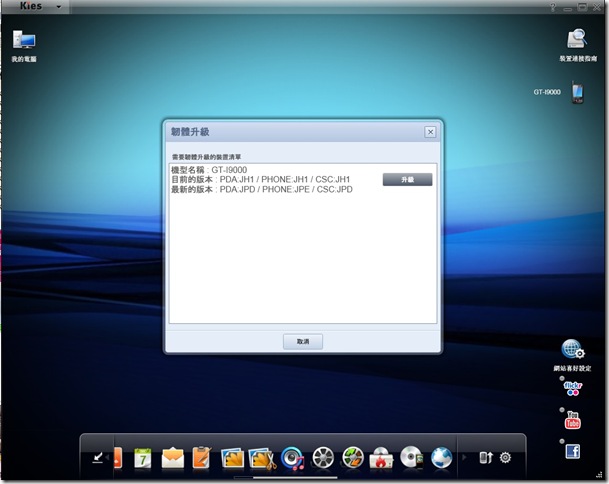The height and width of the screenshot is (484, 609).
Task: Open the dock settings gear icon
Action: tap(505, 458)
